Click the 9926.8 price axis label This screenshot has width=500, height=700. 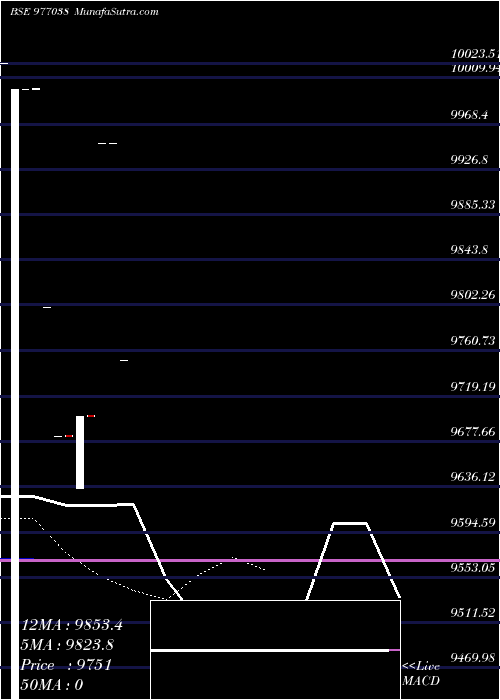[469, 159]
